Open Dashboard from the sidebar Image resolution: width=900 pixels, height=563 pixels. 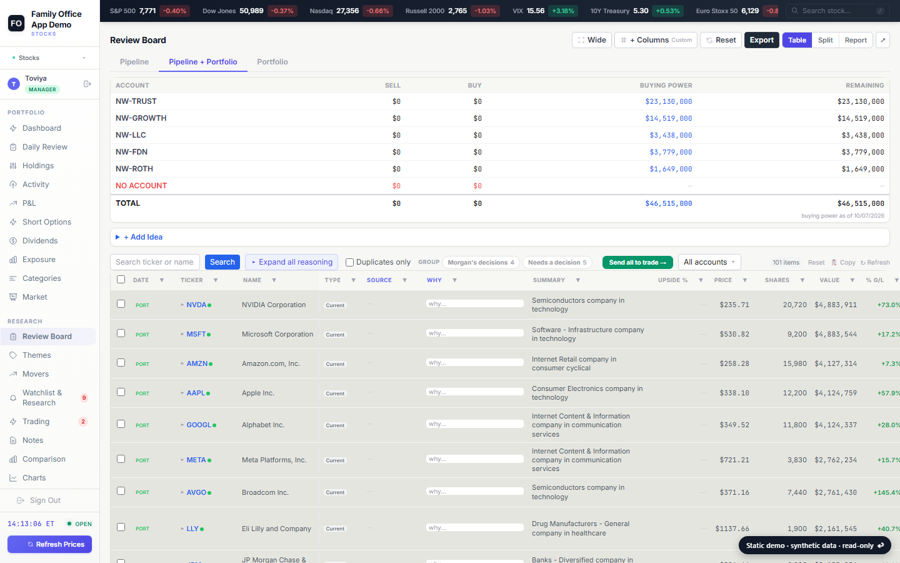pyautogui.click(x=41, y=128)
